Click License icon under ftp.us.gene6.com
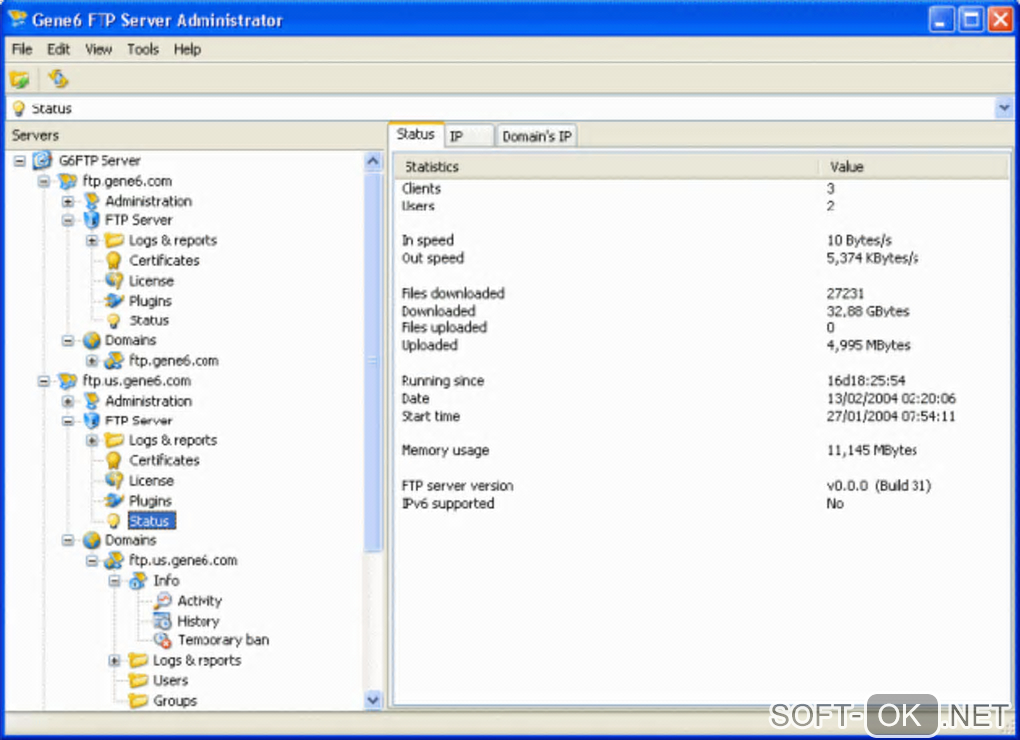 (x=114, y=481)
